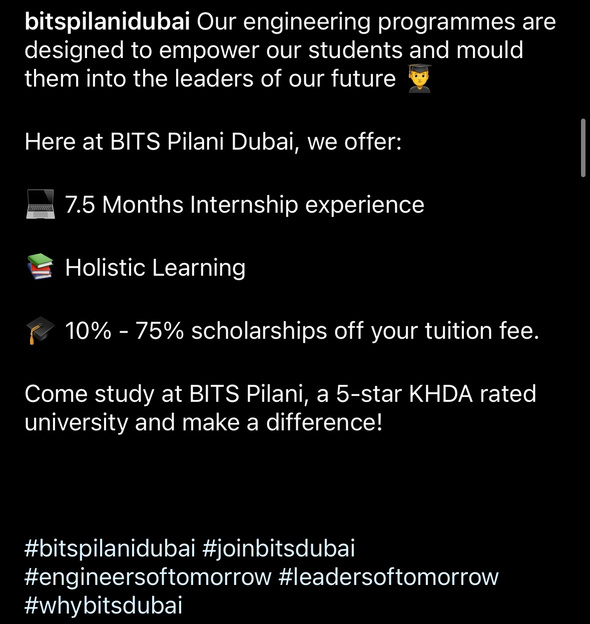Screen dimensions: 590x624
Task: Click the '10% - 75% scholarships' line
Action: tap(302, 331)
